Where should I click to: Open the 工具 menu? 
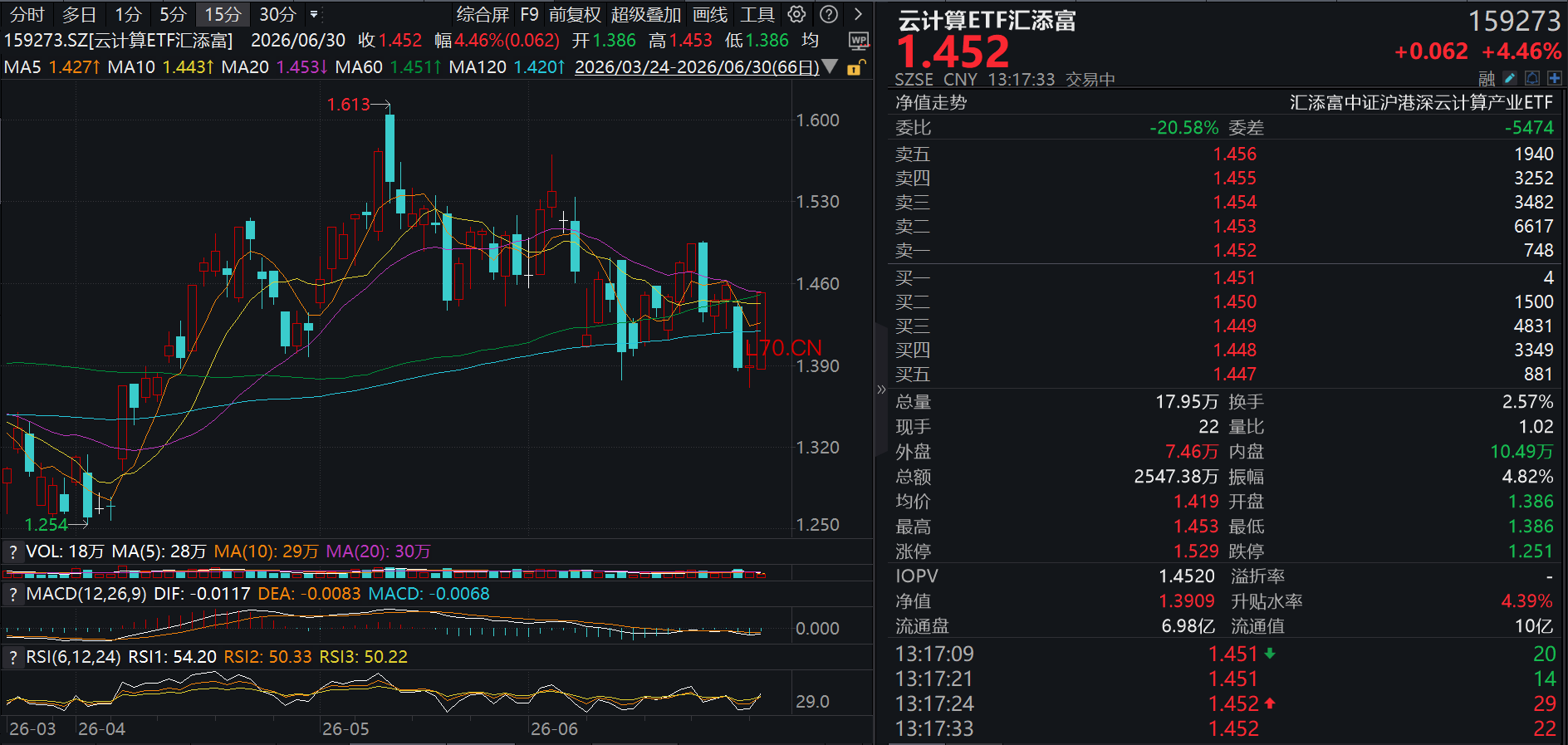tap(757, 14)
